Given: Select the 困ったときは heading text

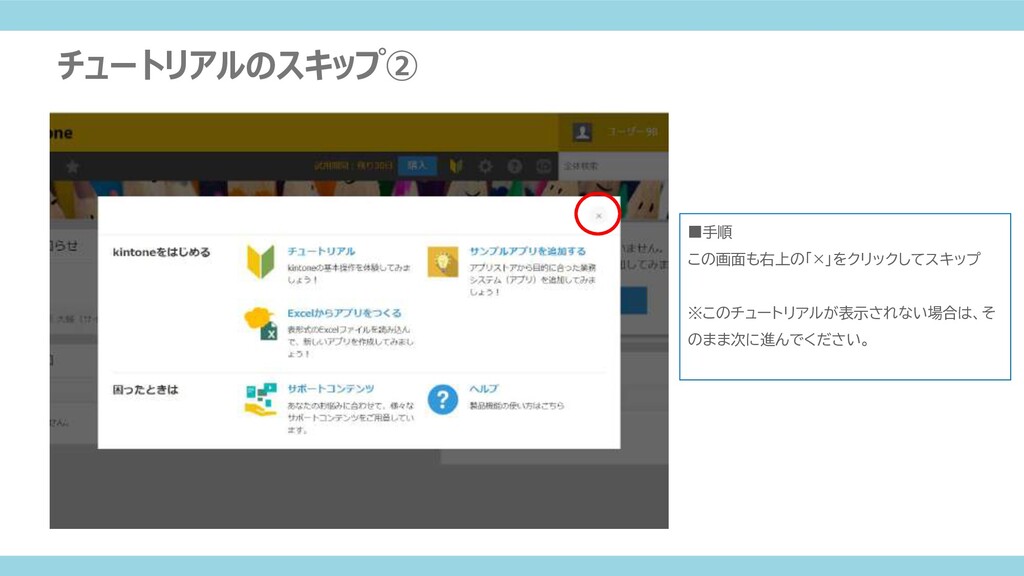Looking at the screenshot, I should click(146, 390).
